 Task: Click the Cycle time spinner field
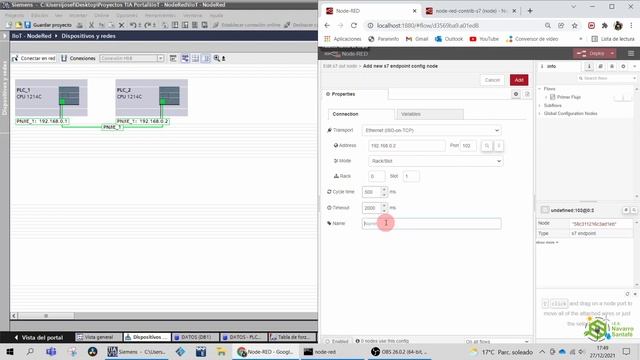click(x=374, y=192)
